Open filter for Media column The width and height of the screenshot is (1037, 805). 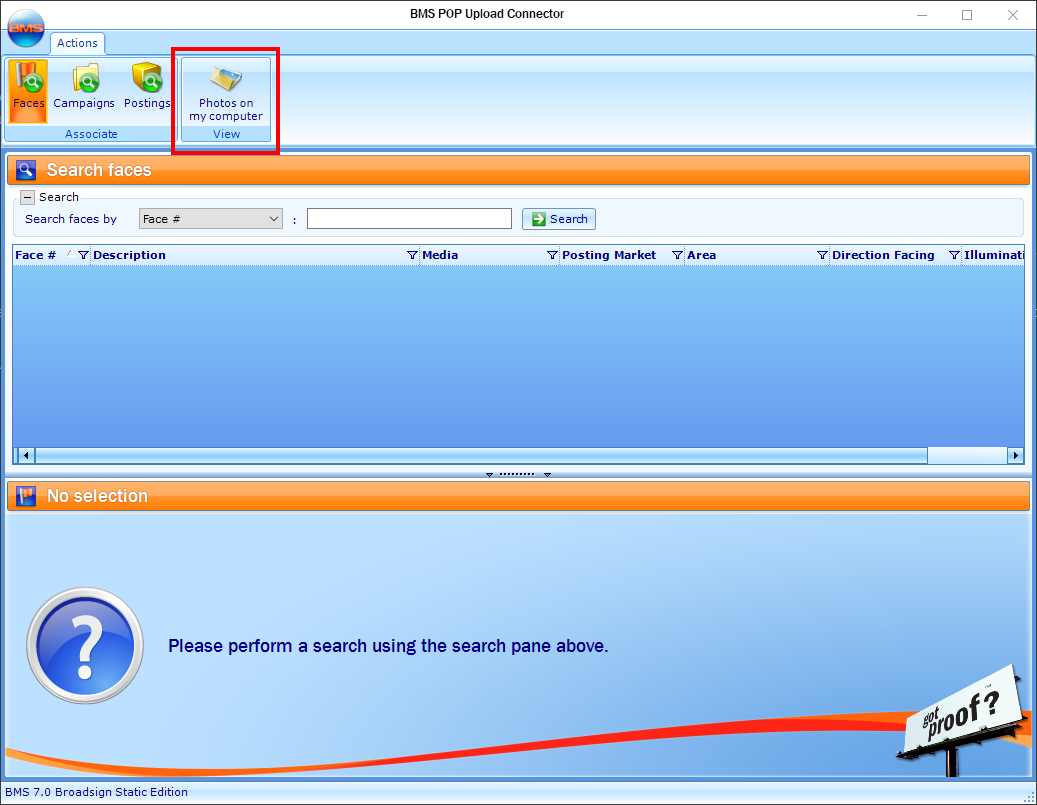pyautogui.click(x=552, y=255)
